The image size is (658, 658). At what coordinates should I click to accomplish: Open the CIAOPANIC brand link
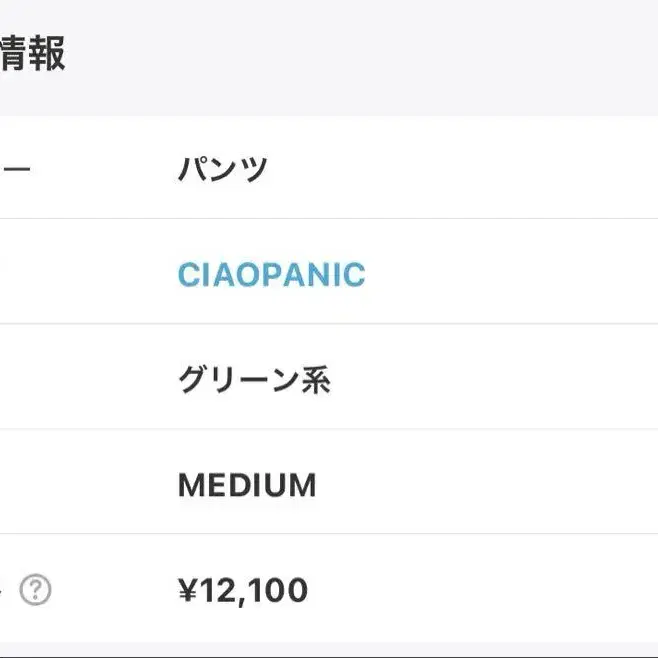point(272,275)
